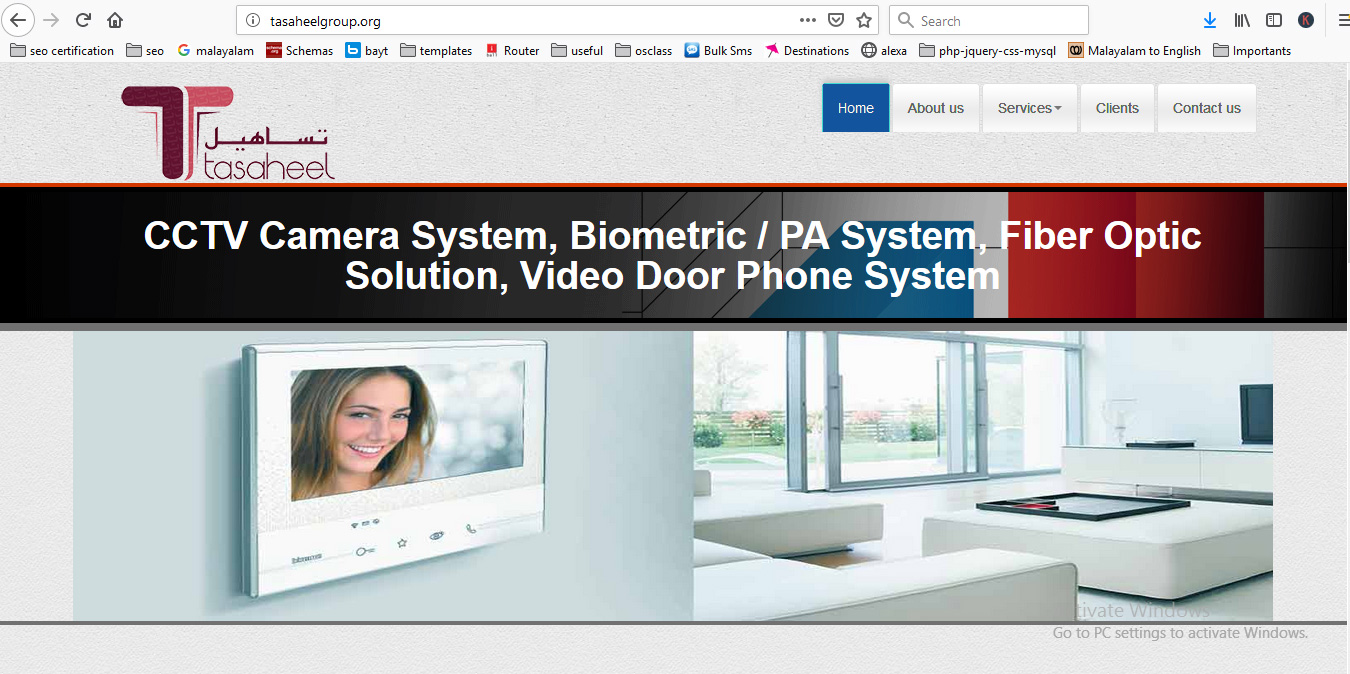The width and height of the screenshot is (1350, 674).
Task: Bookmark this page using the star
Action: [x=862, y=19]
